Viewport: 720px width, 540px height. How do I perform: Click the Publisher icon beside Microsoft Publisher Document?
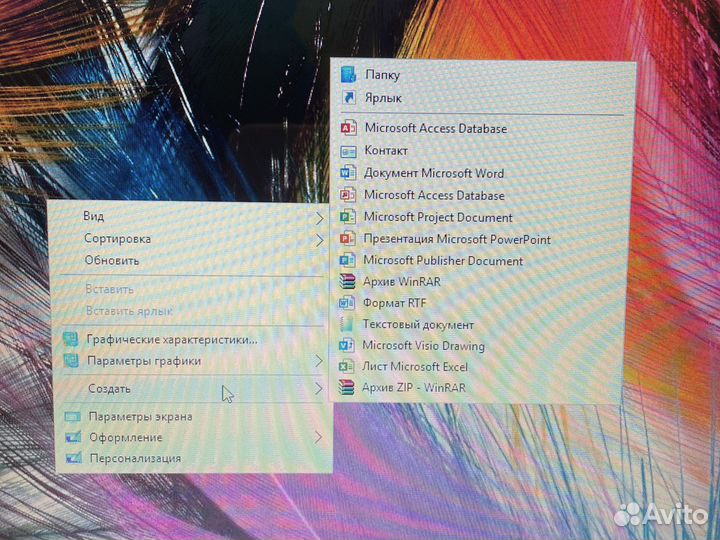point(347,260)
